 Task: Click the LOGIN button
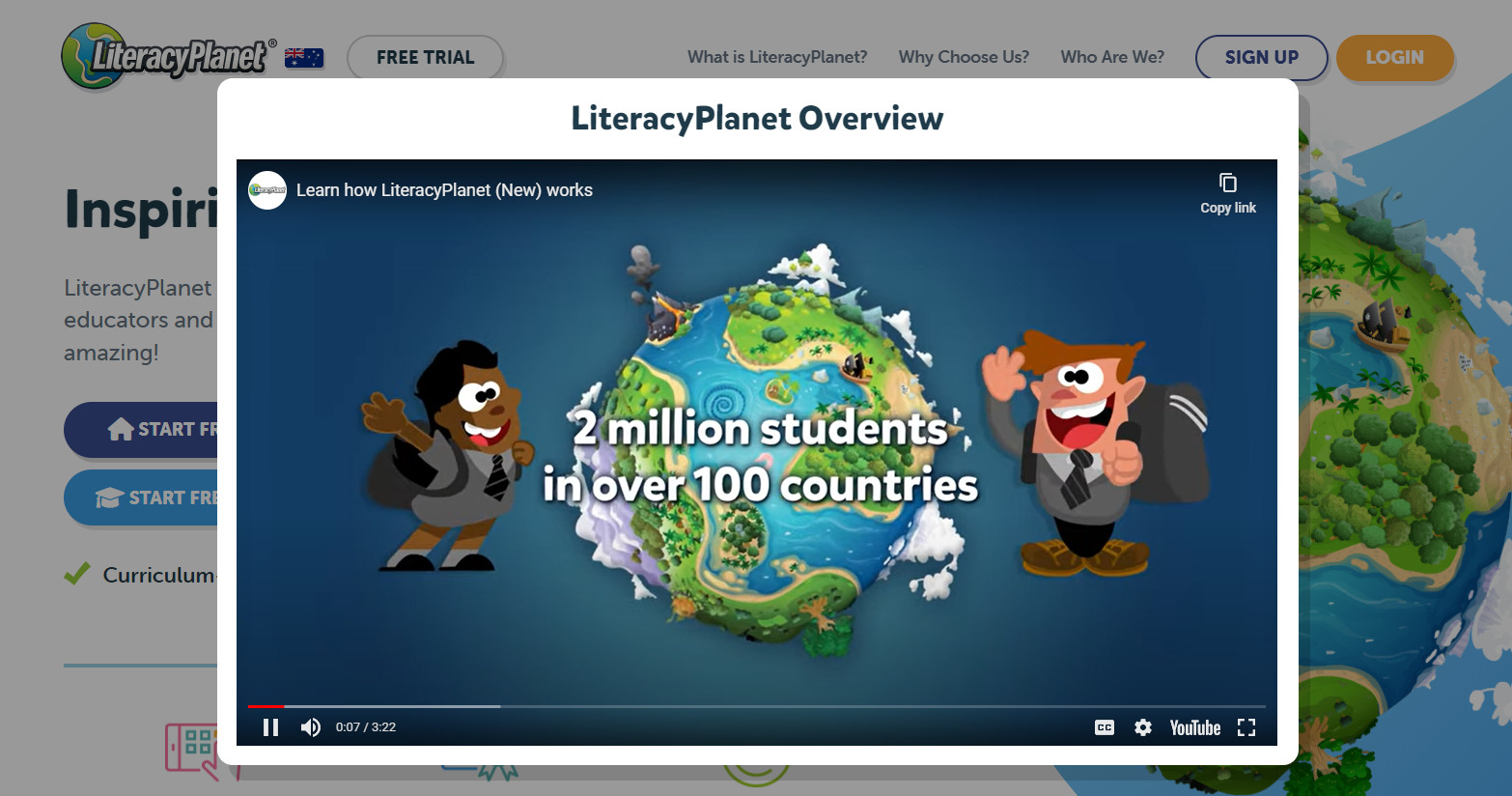click(1394, 57)
